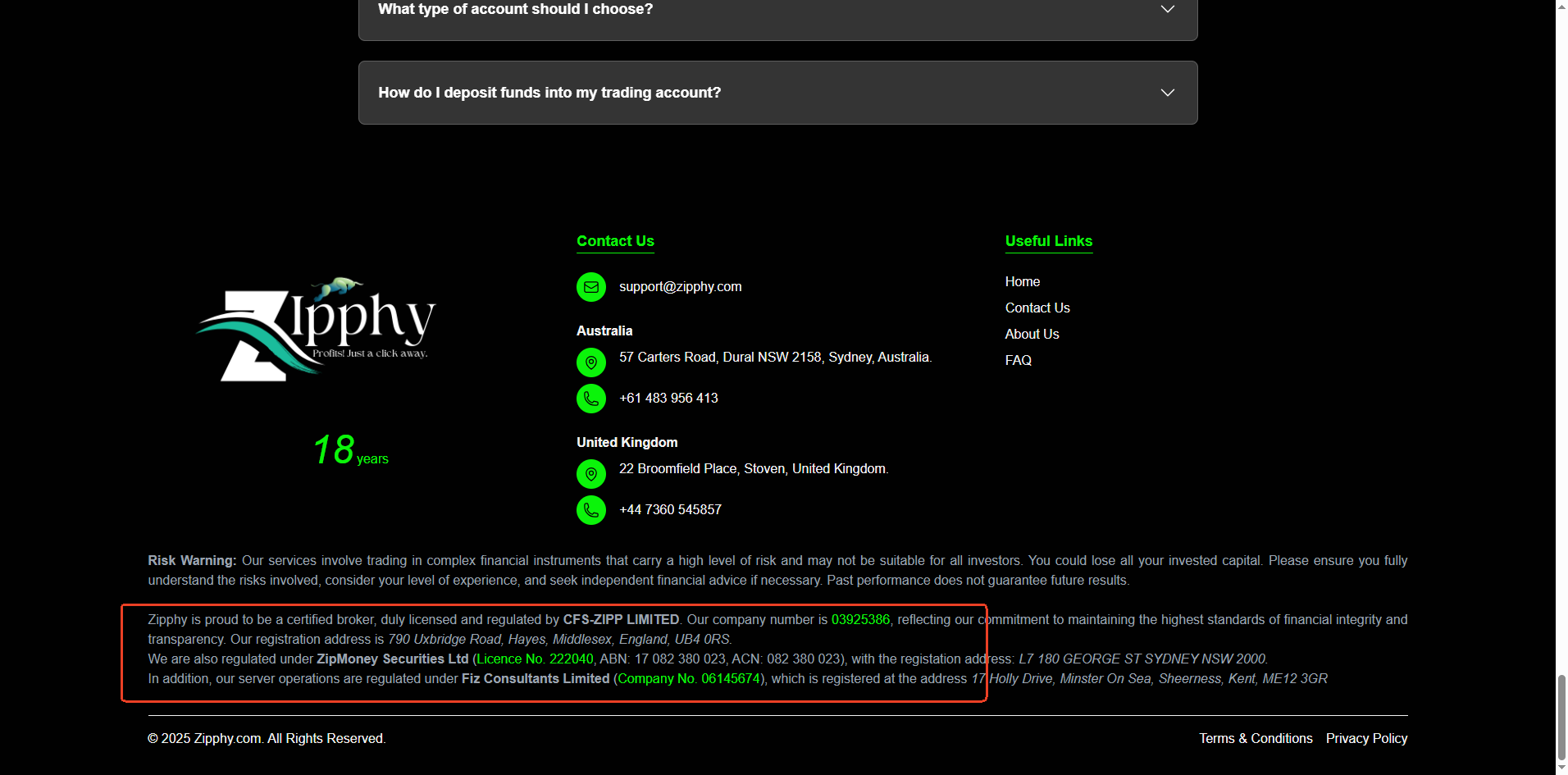Click the Zipphy logo in footer
Screen dimensions: 1568x775
316,330
